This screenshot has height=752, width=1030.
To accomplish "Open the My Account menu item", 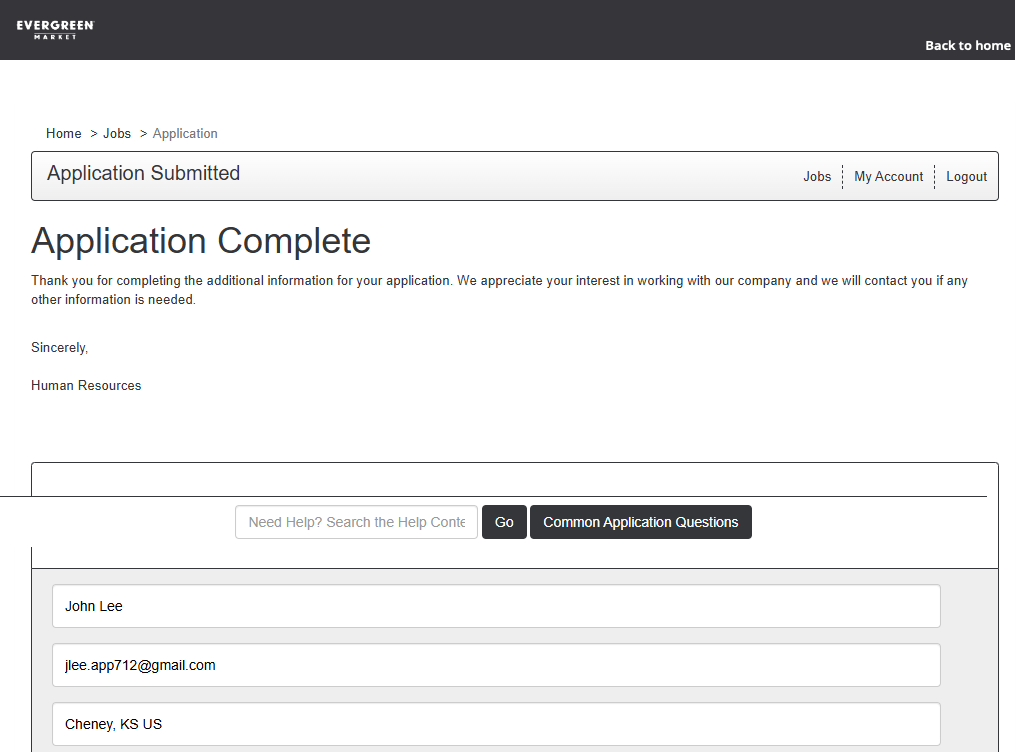I will pos(888,176).
